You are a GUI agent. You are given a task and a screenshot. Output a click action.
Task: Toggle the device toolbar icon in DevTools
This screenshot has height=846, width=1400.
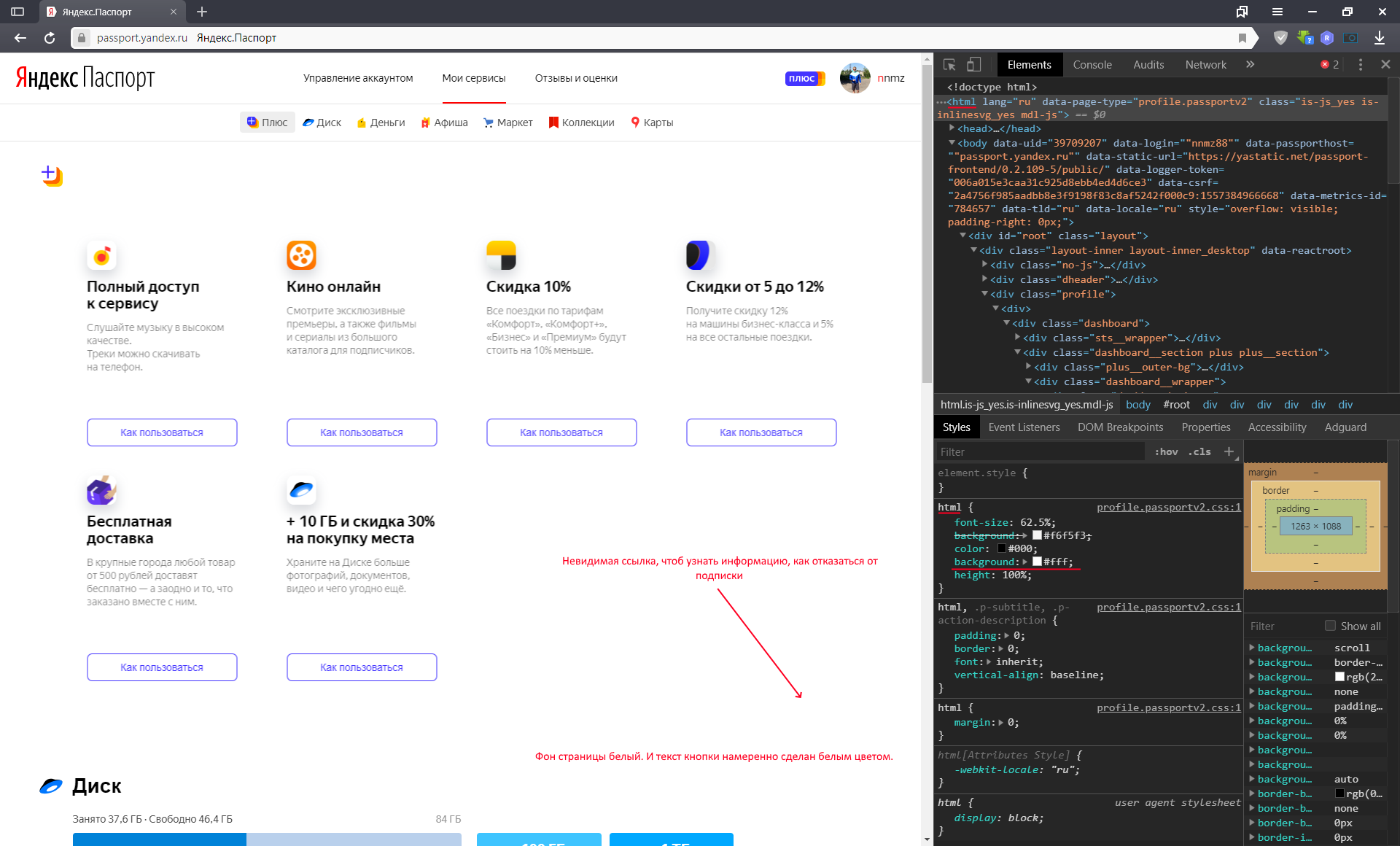click(x=974, y=65)
